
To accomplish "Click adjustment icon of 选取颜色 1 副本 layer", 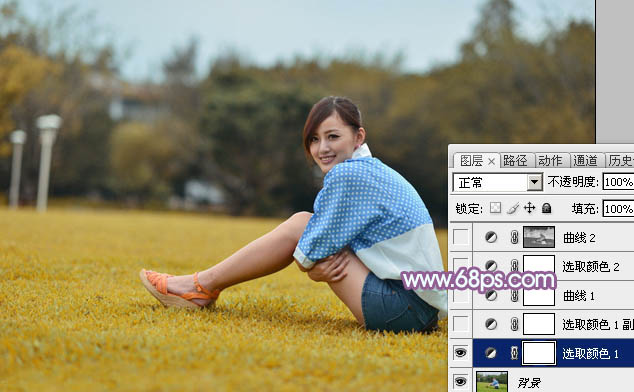I will pos(491,324).
